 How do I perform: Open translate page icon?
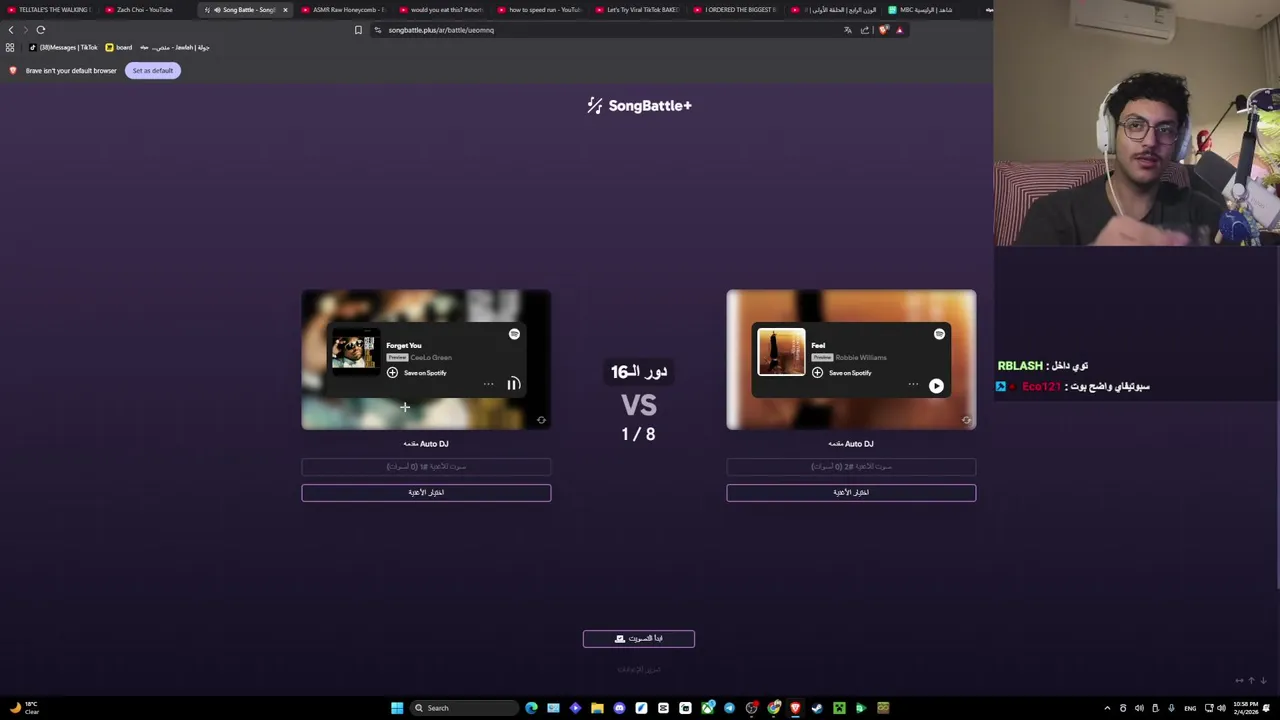tap(848, 30)
